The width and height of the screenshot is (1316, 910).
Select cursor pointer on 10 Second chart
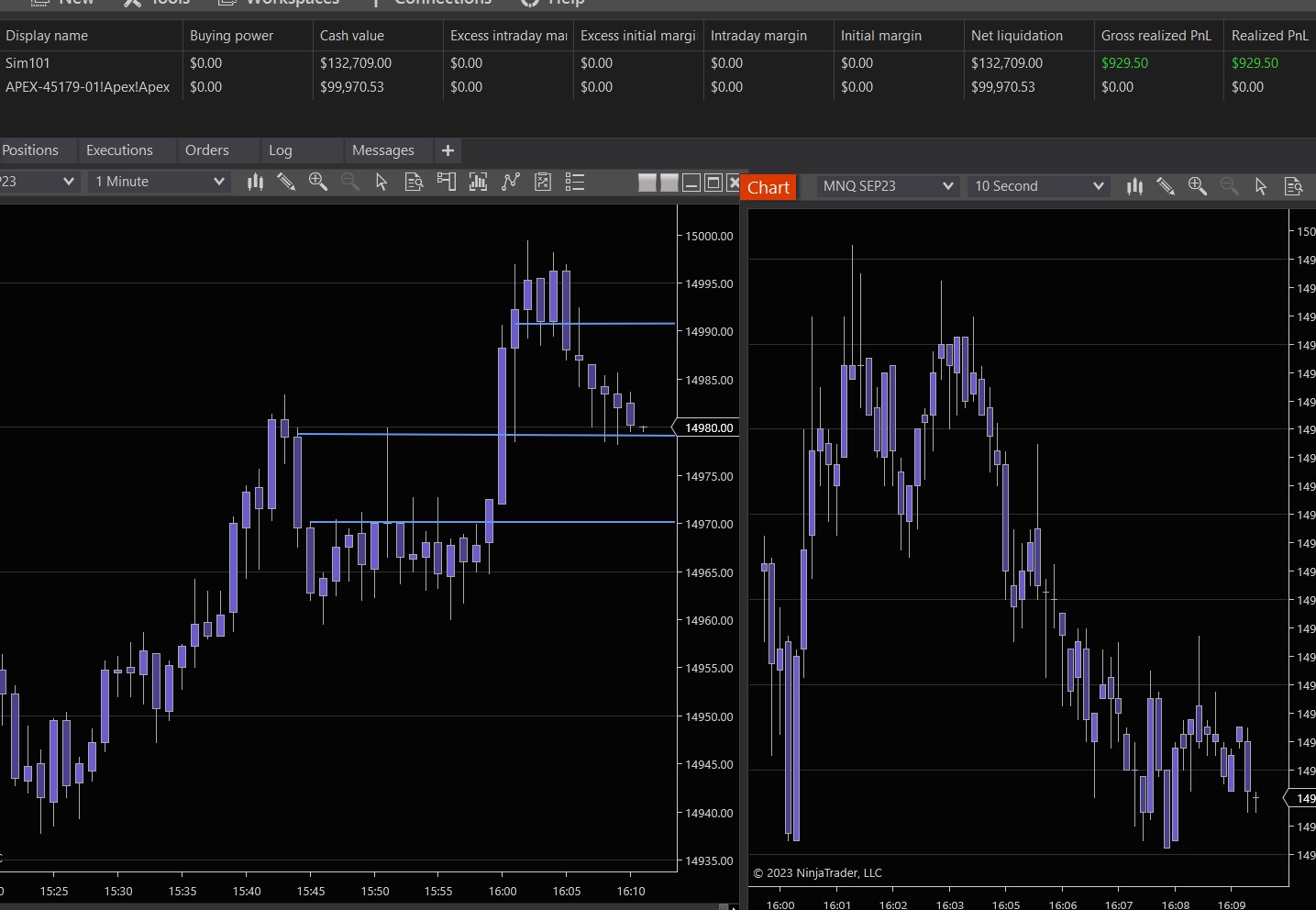tap(1261, 186)
